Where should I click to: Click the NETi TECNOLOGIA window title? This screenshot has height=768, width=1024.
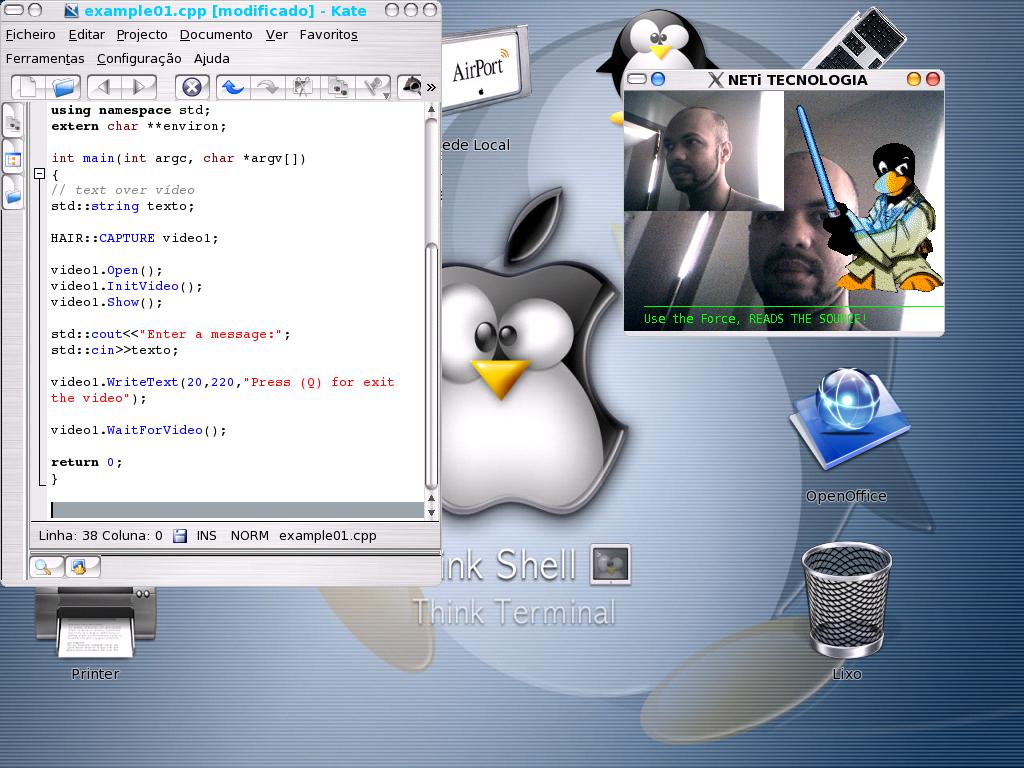(x=797, y=80)
